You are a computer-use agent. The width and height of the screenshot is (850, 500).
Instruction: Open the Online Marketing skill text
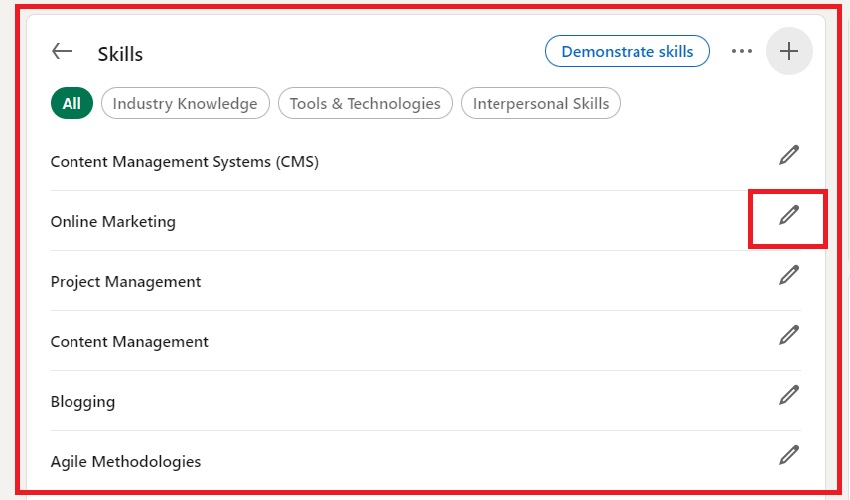[113, 222]
